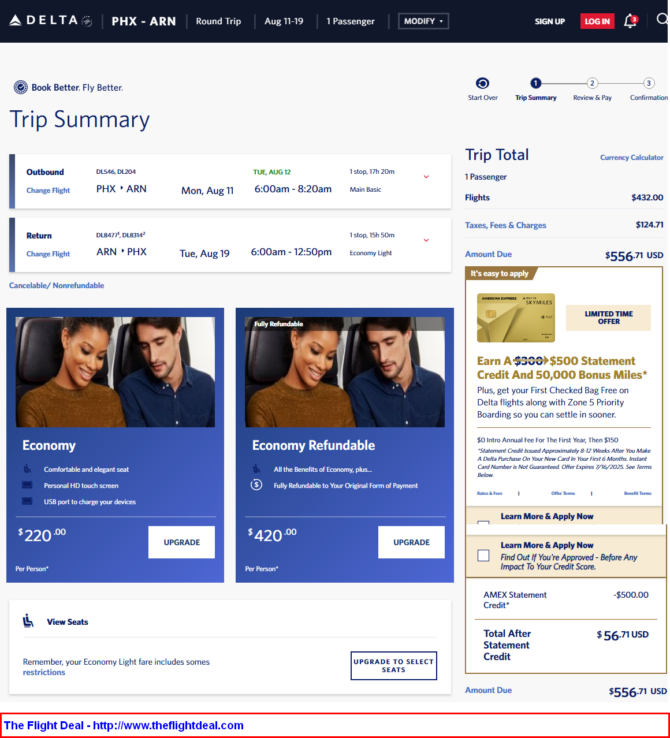The height and width of the screenshot is (738, 670).
Task: Open the notifications bell icon
Action: click(x=630, y=21)
